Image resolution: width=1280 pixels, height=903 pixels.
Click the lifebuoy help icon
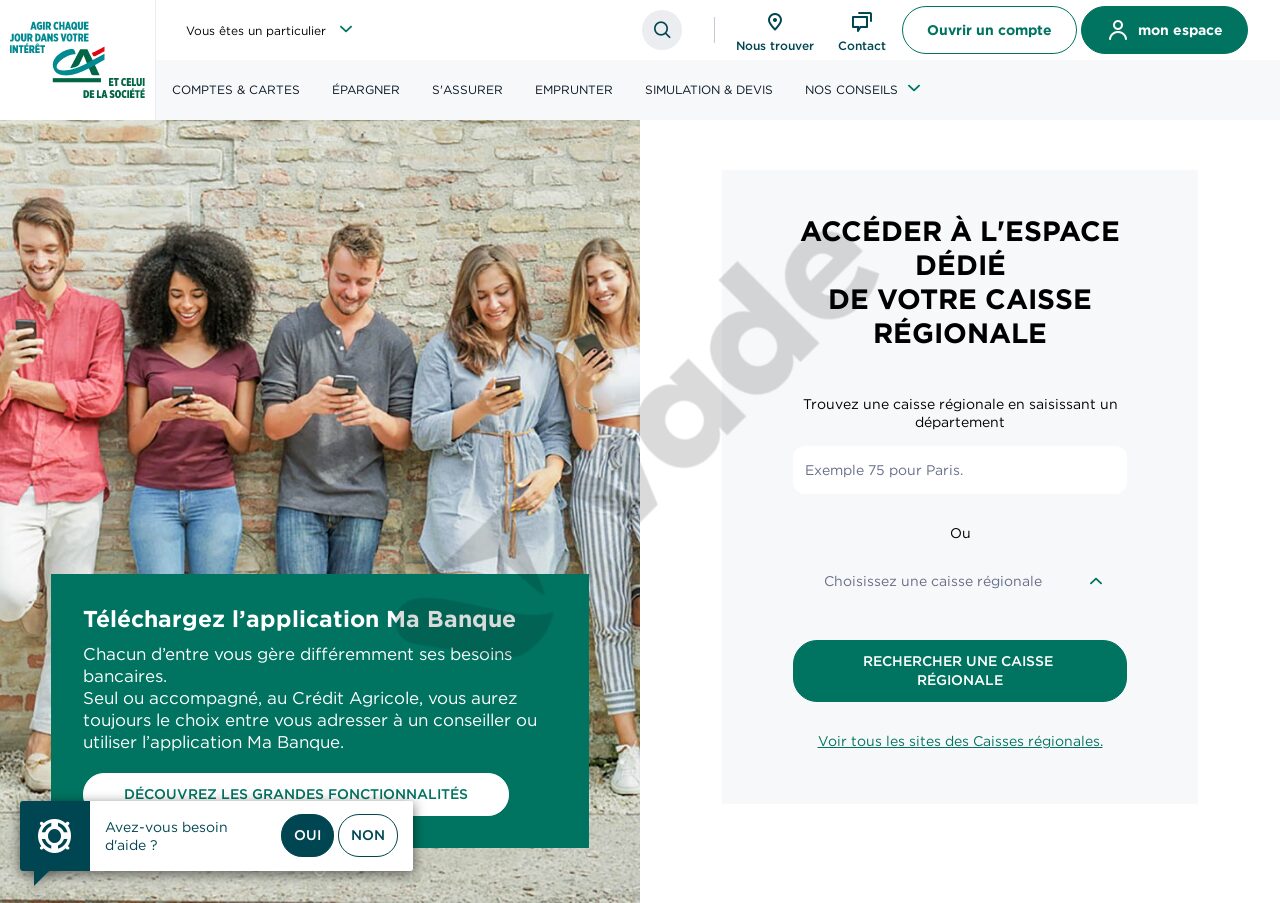[x=55, y=836]
